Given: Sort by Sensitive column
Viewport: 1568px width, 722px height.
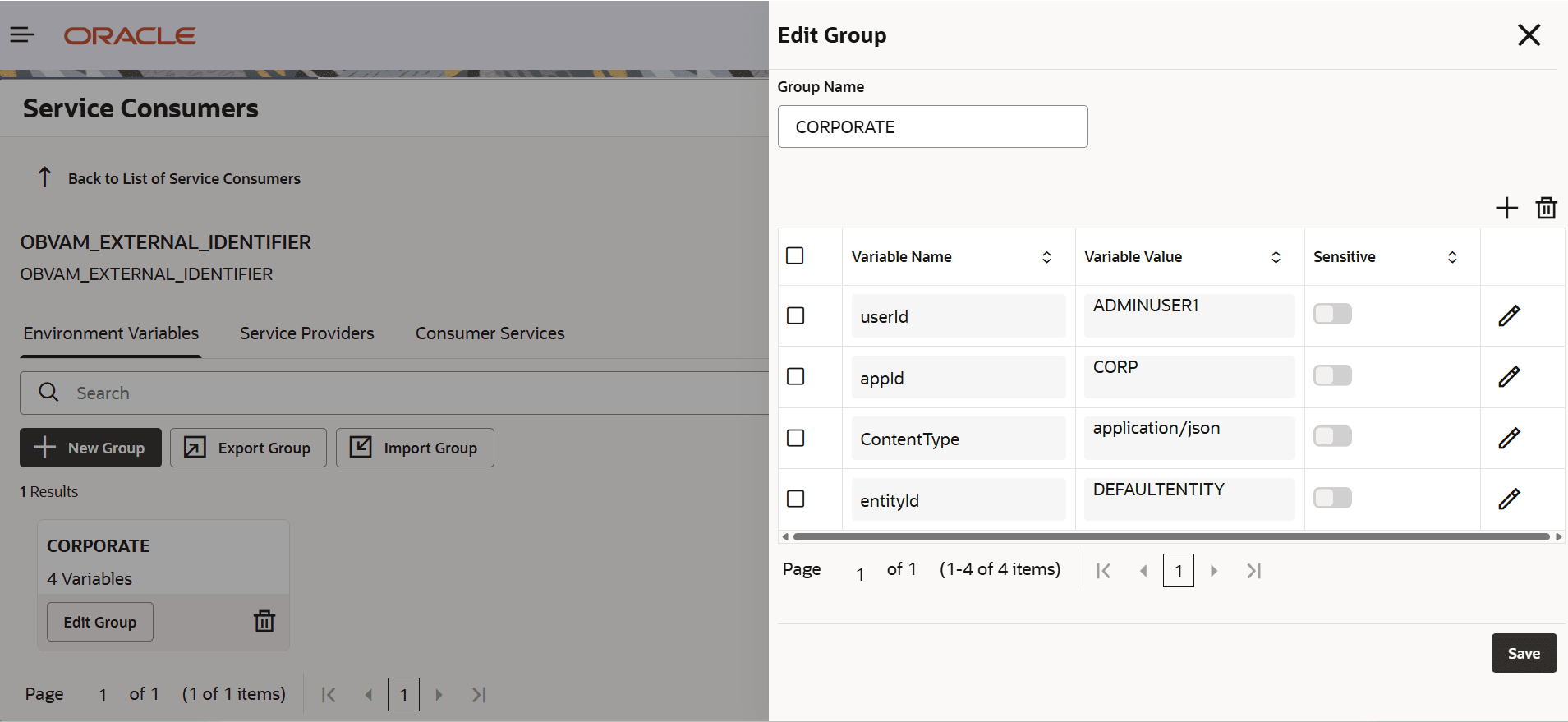Looking at the screenshot, I should [1452, 257].
